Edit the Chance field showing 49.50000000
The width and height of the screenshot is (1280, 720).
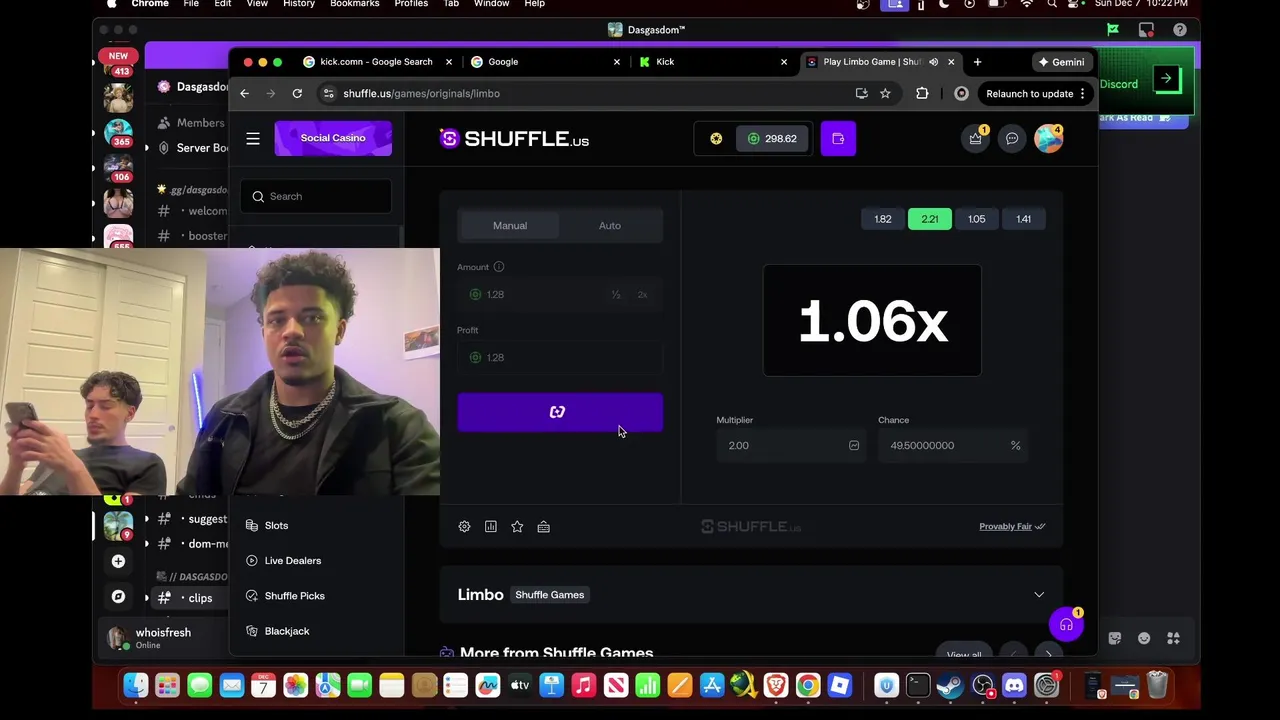tap(952, 445)
